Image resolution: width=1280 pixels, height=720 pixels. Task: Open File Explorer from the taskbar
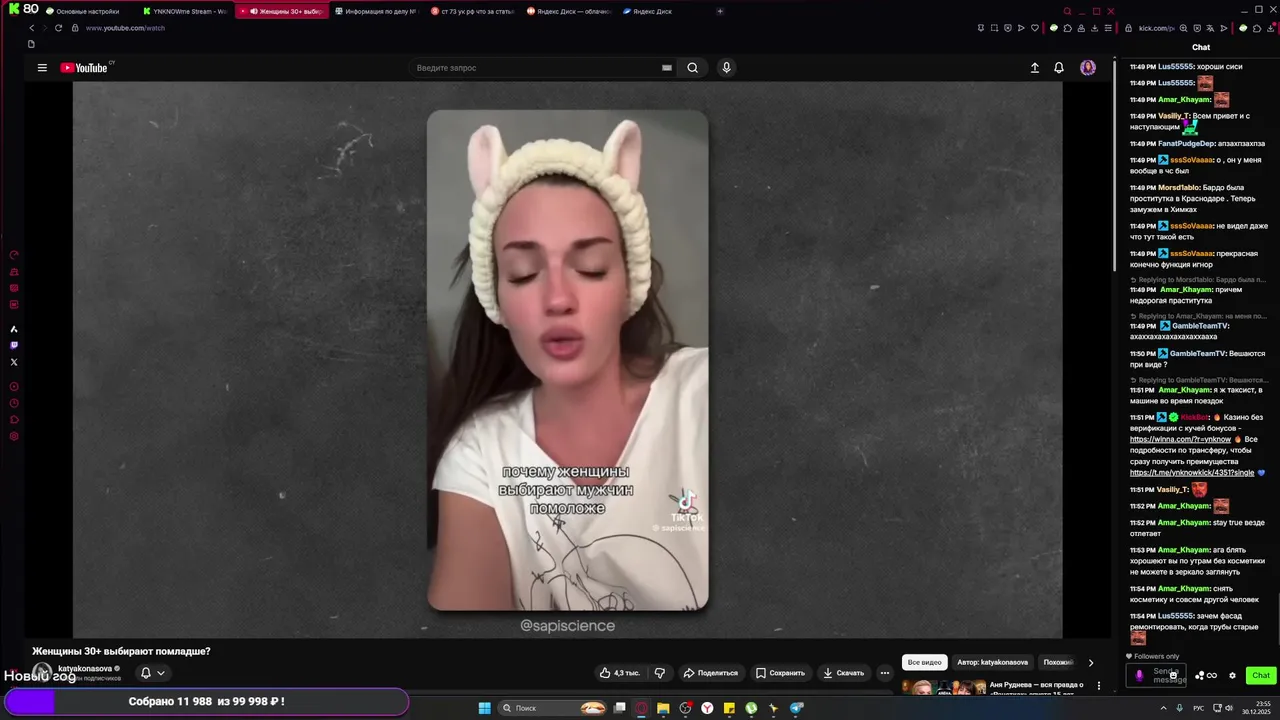(x=663, y=708)
